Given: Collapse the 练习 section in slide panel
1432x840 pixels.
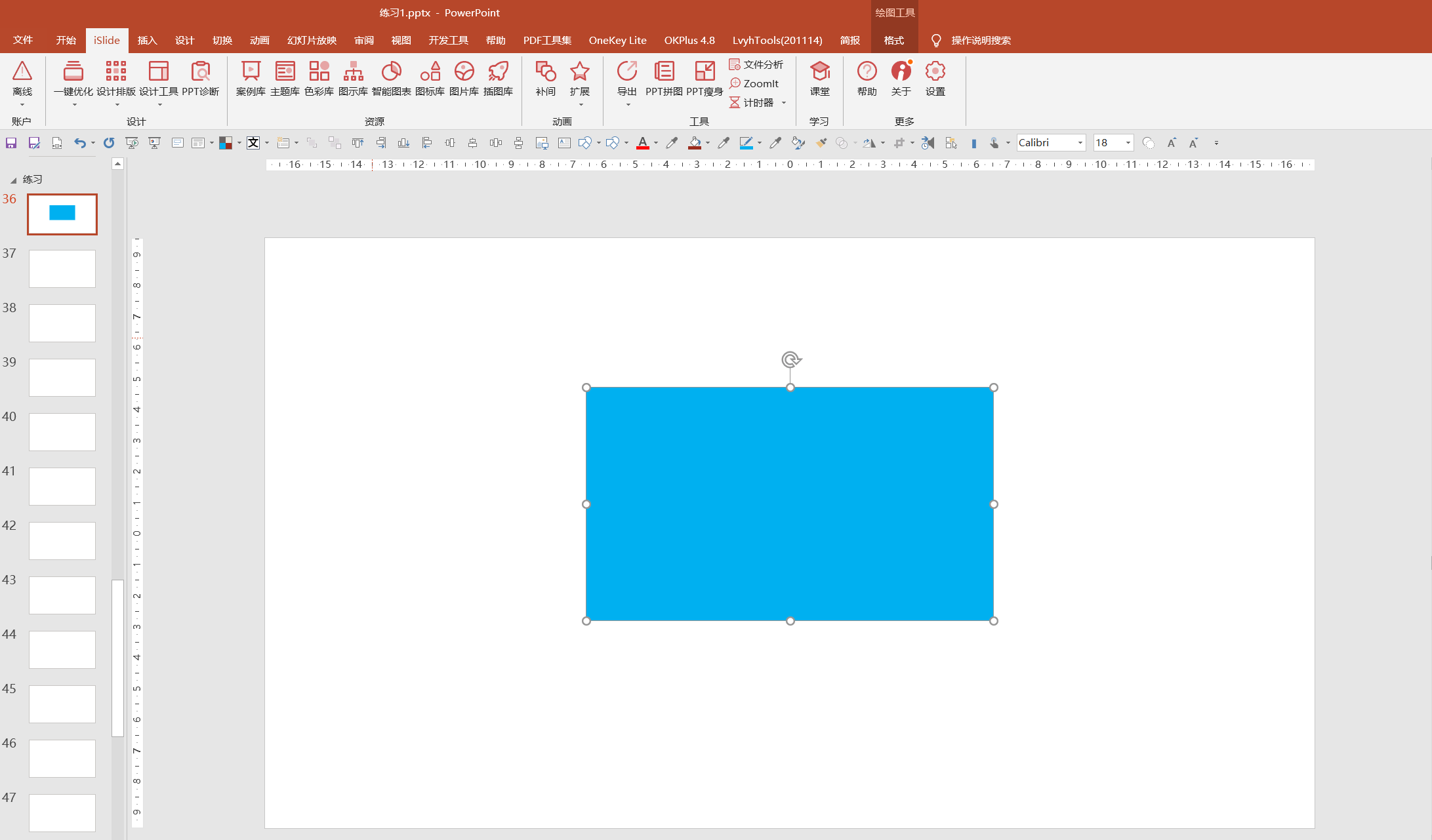Looking at the screenshot, I should point(13,180).
